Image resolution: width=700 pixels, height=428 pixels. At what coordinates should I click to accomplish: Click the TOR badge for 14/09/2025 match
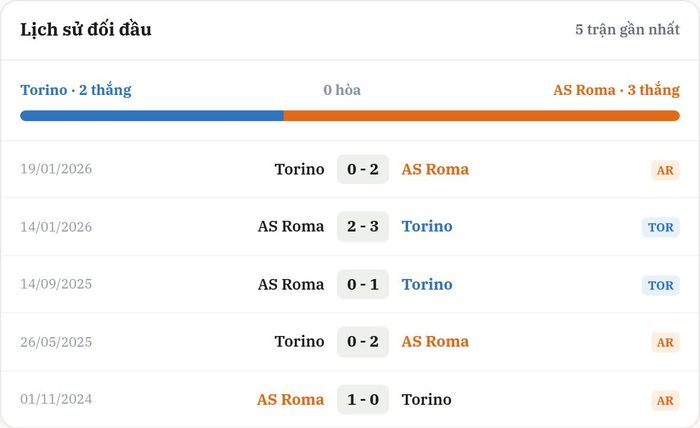661,285
